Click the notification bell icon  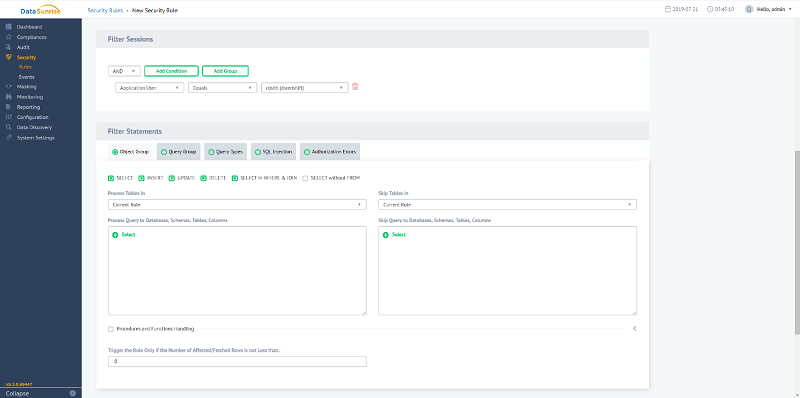point(748,9)
